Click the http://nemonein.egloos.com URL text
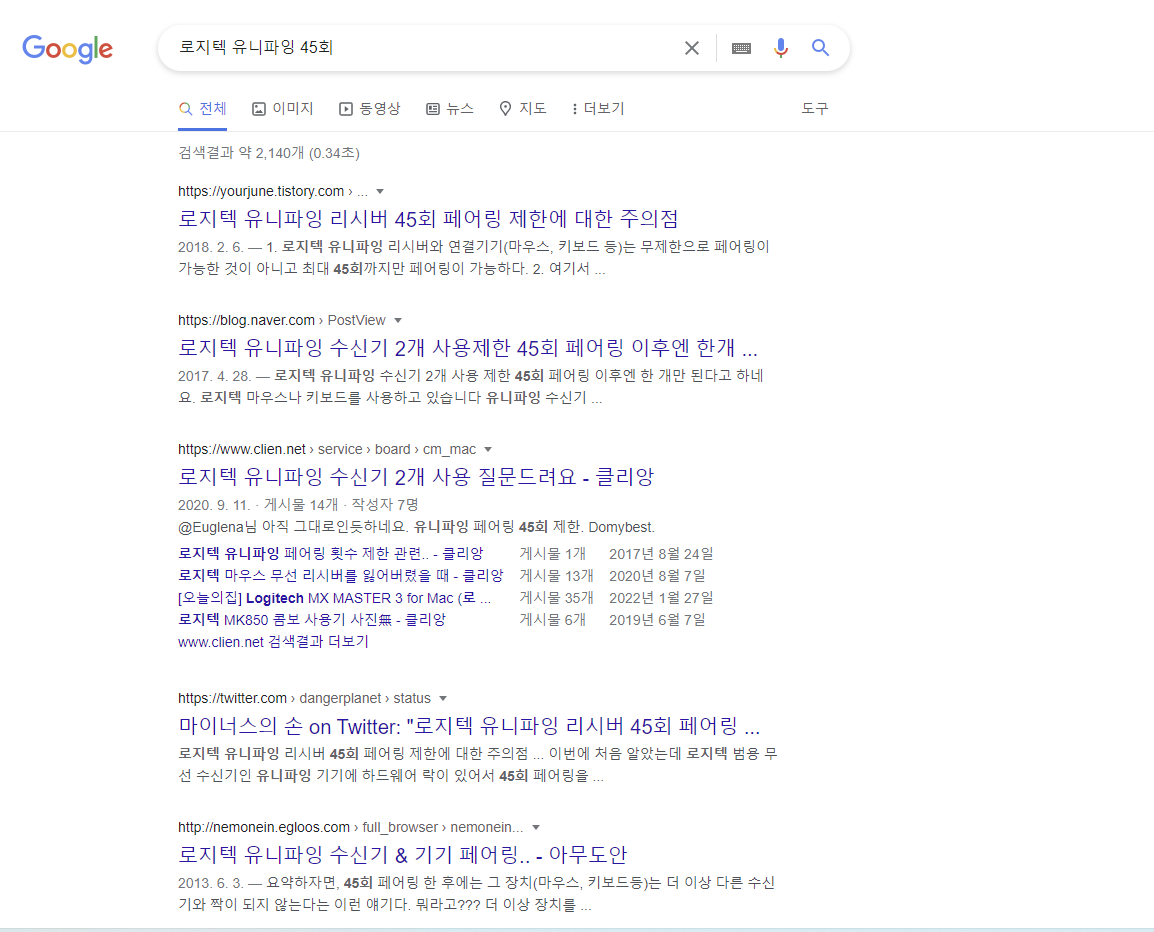 pos(263,827)
